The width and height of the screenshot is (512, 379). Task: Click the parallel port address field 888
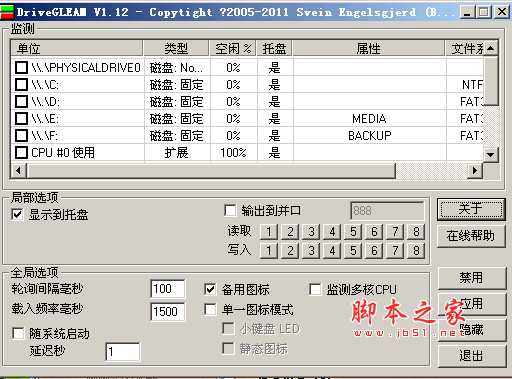point(387,211)
